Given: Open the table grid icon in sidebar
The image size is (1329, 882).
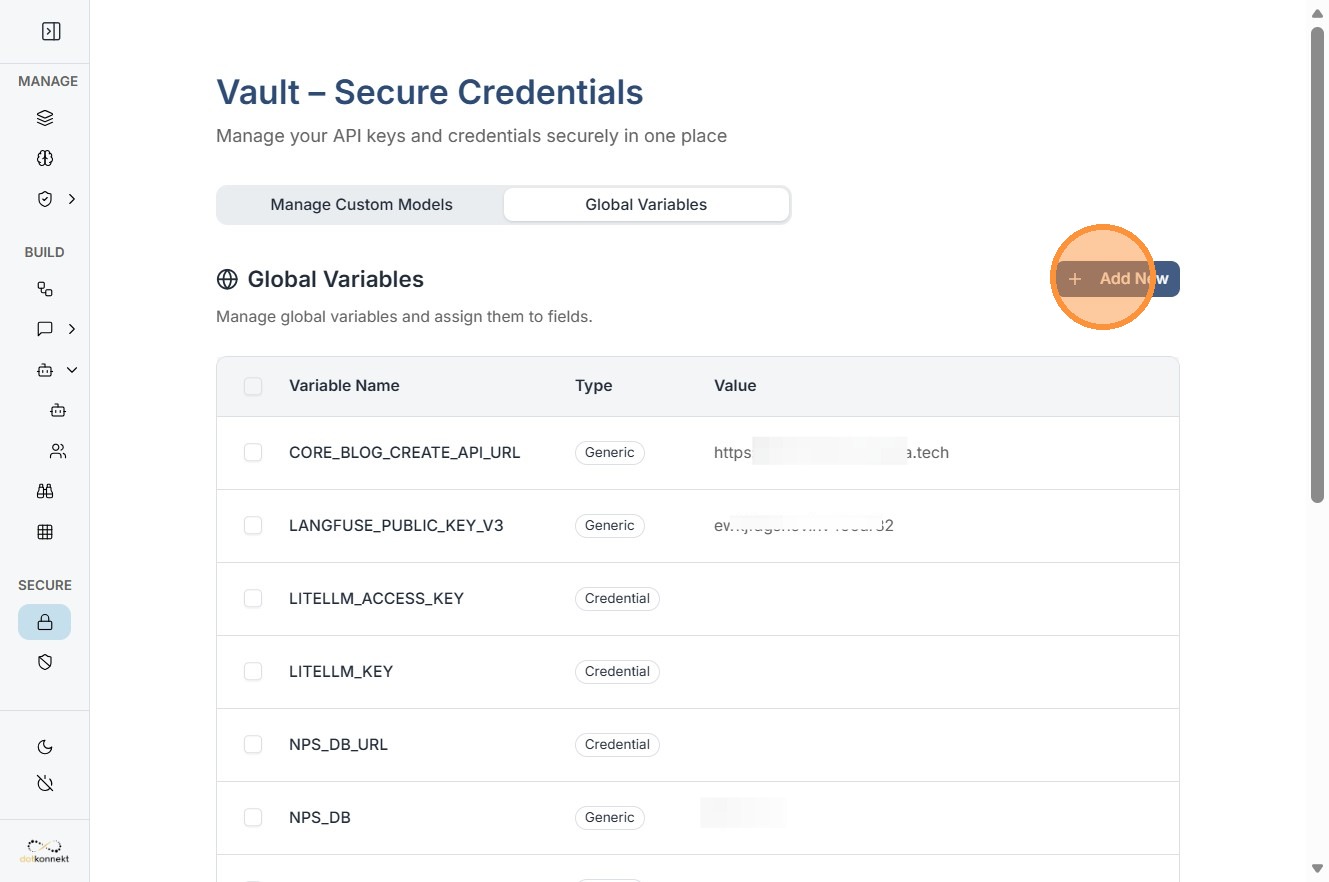Looking at the screenshot, I should point(45,532).
